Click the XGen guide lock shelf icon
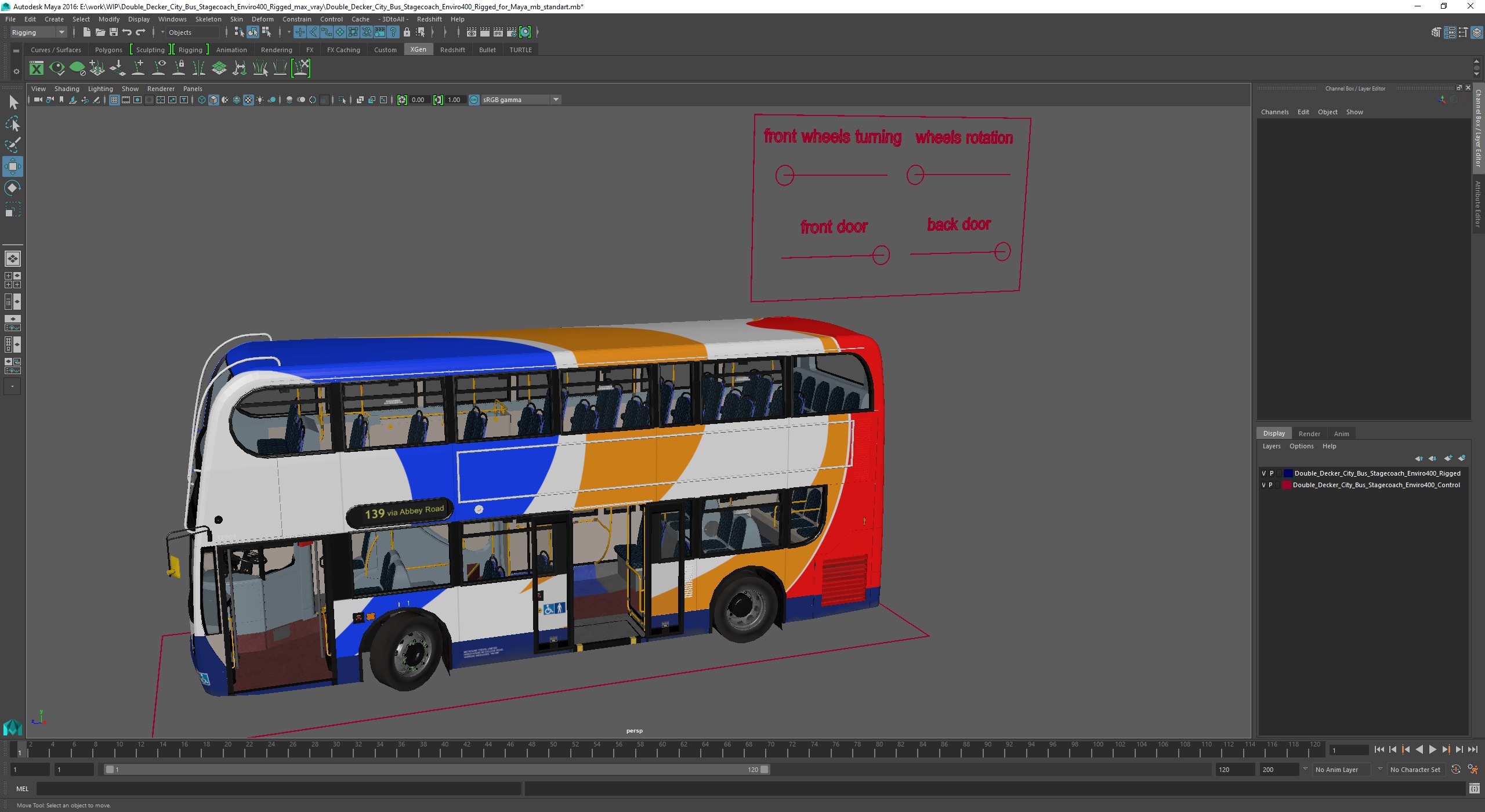Image resolution: width=1485 pixels, height=812 pixels. click(179, 68)
